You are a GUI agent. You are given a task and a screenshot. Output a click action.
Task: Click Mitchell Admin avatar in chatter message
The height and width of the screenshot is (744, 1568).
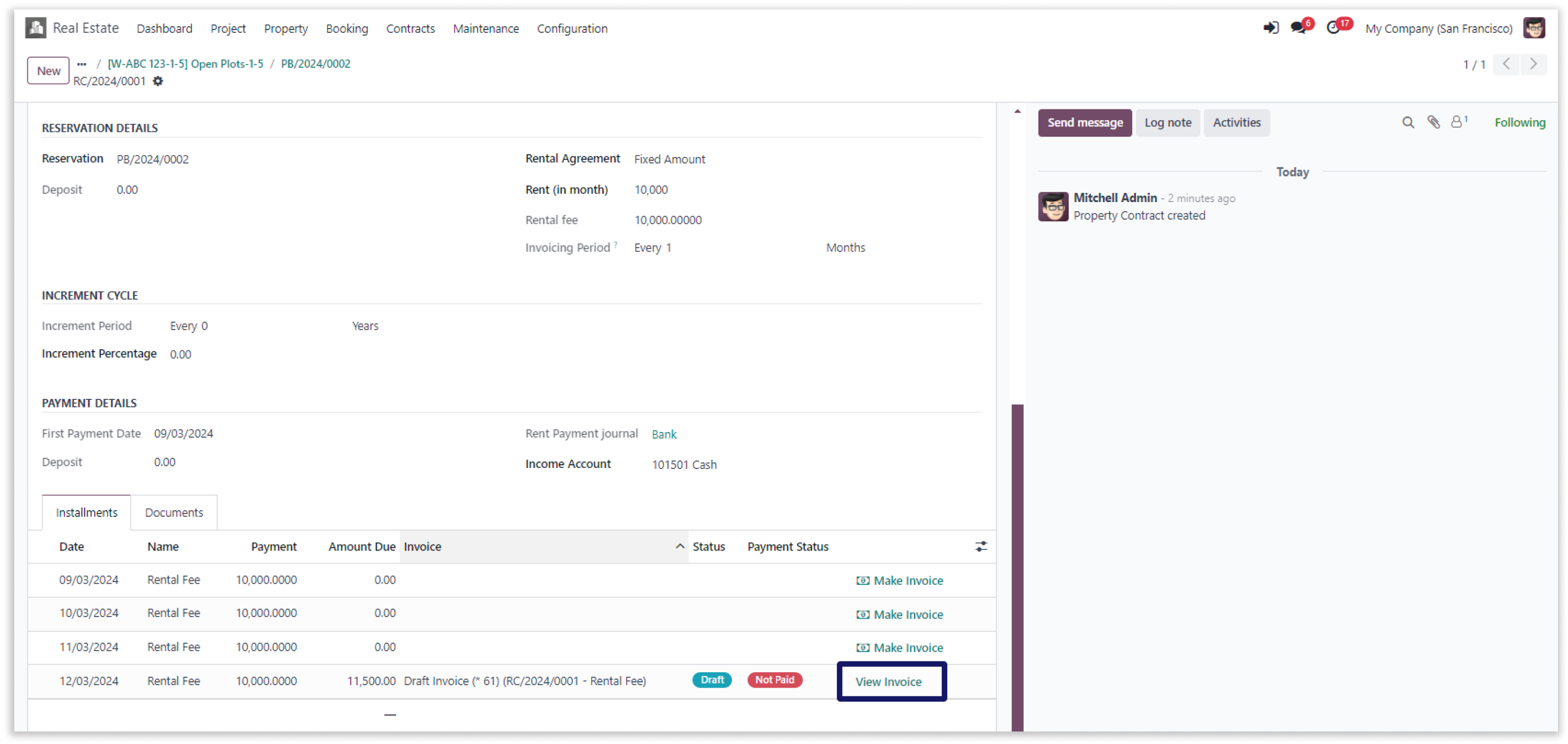[x=1053, y=207]
